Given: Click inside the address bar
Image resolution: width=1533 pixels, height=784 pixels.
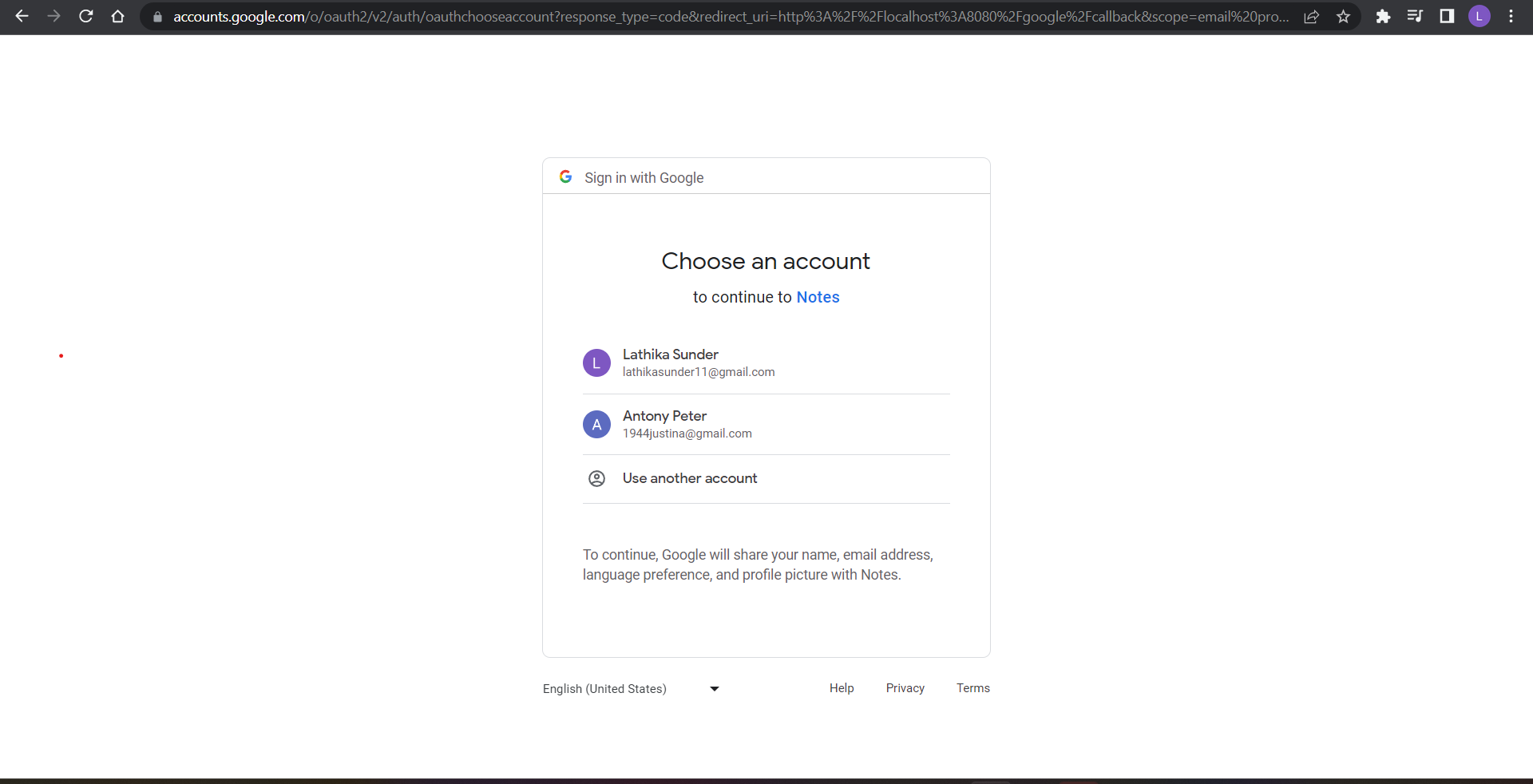Looking at the screenshot, I should [719, 16].
